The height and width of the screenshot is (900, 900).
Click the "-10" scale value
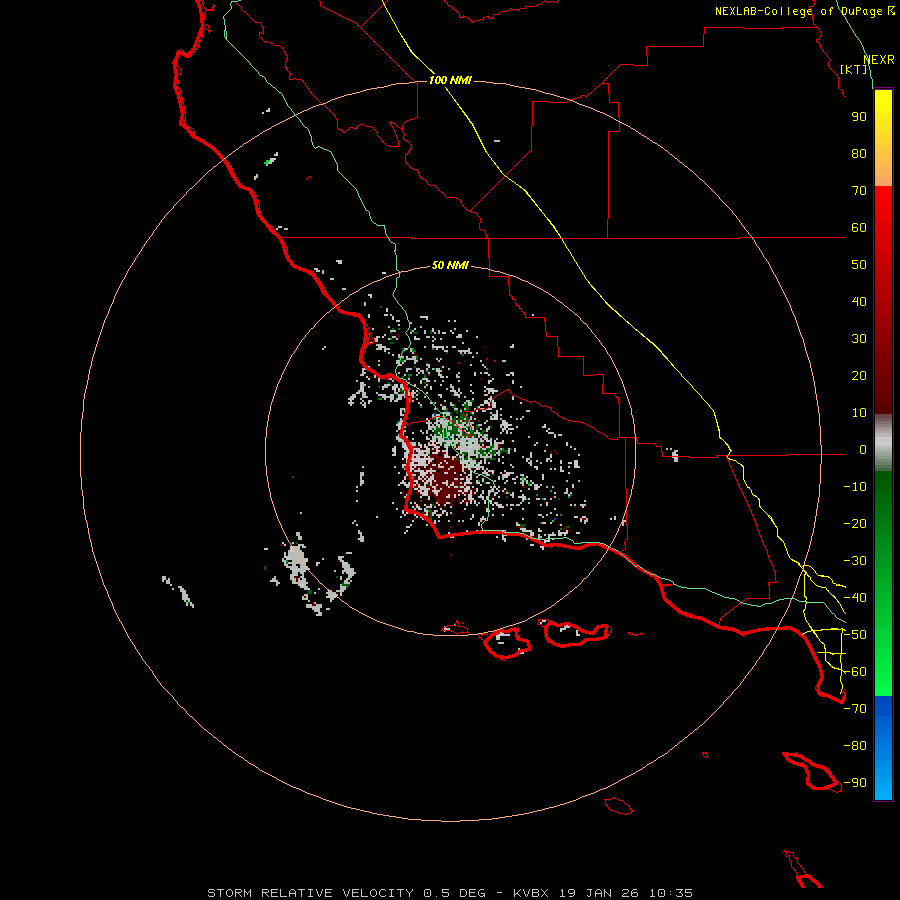[855, 487]
